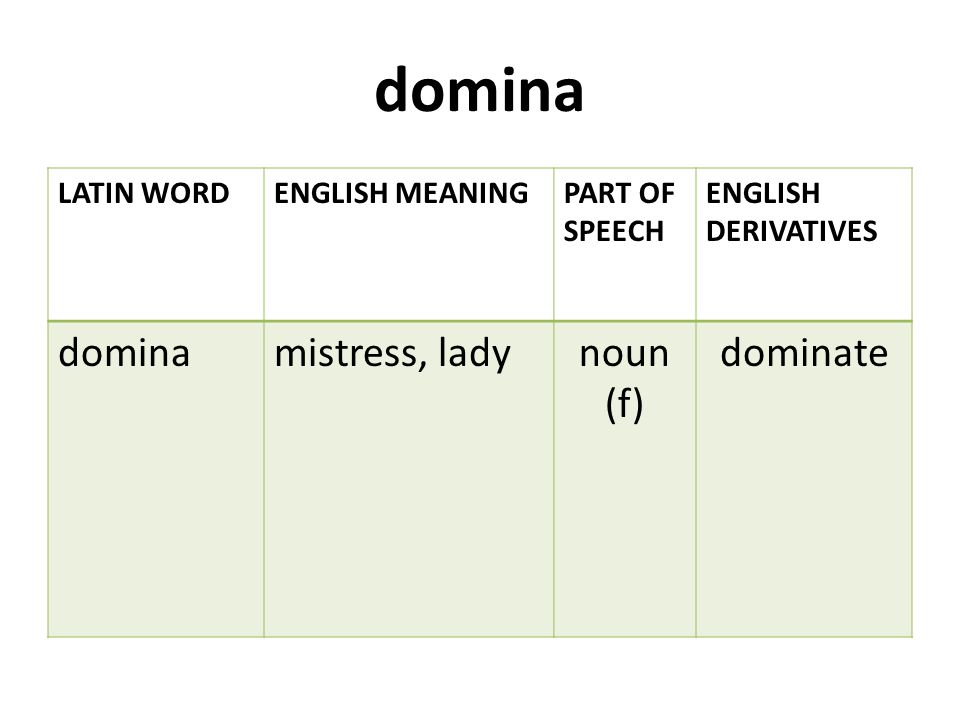Click the ENGLISH DERIVATIVES header cell
Viewport: 960px width, 720px height.
(x=804, y=244)
